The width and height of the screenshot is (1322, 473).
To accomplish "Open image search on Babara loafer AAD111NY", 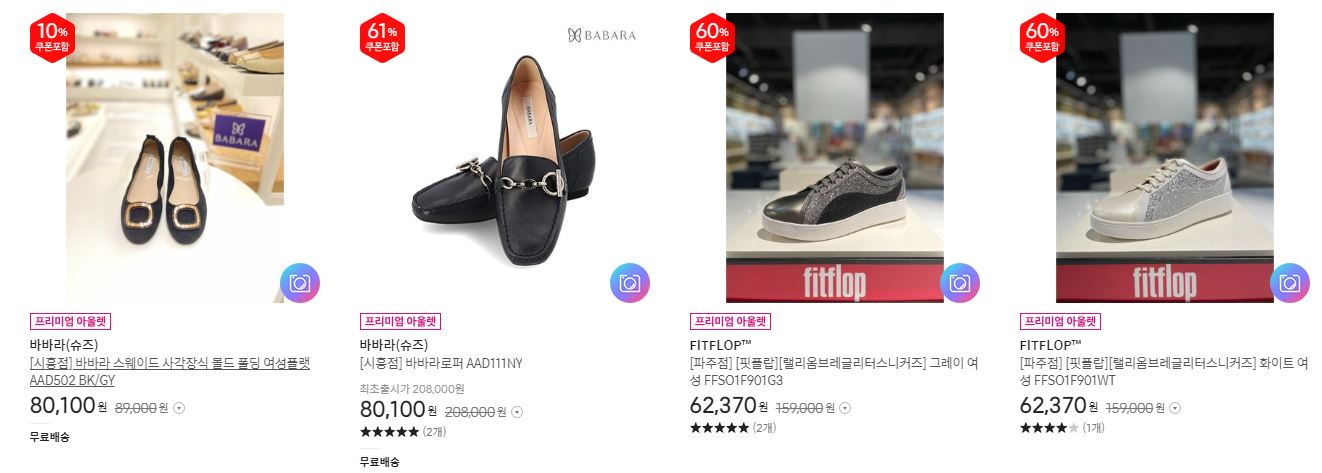I will click(630, 283).
